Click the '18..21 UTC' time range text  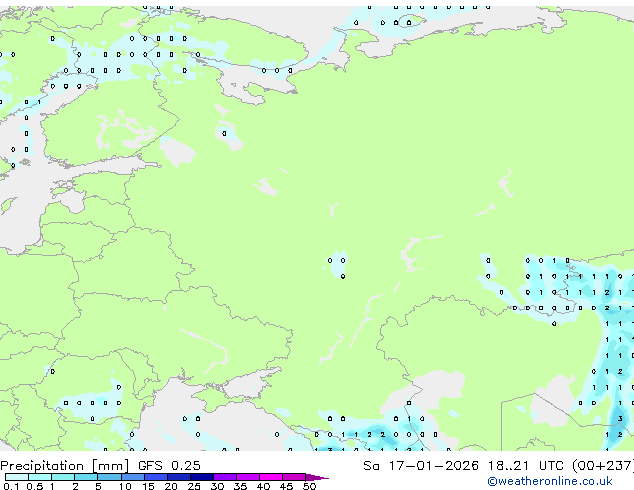tap(526, 466)
